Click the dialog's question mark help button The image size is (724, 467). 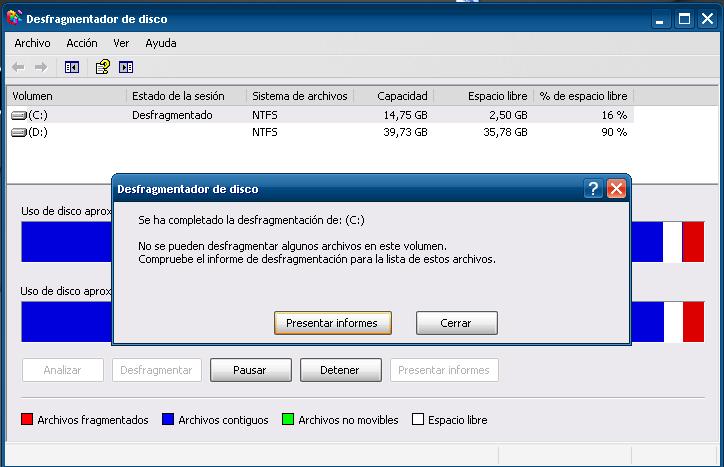594,188
